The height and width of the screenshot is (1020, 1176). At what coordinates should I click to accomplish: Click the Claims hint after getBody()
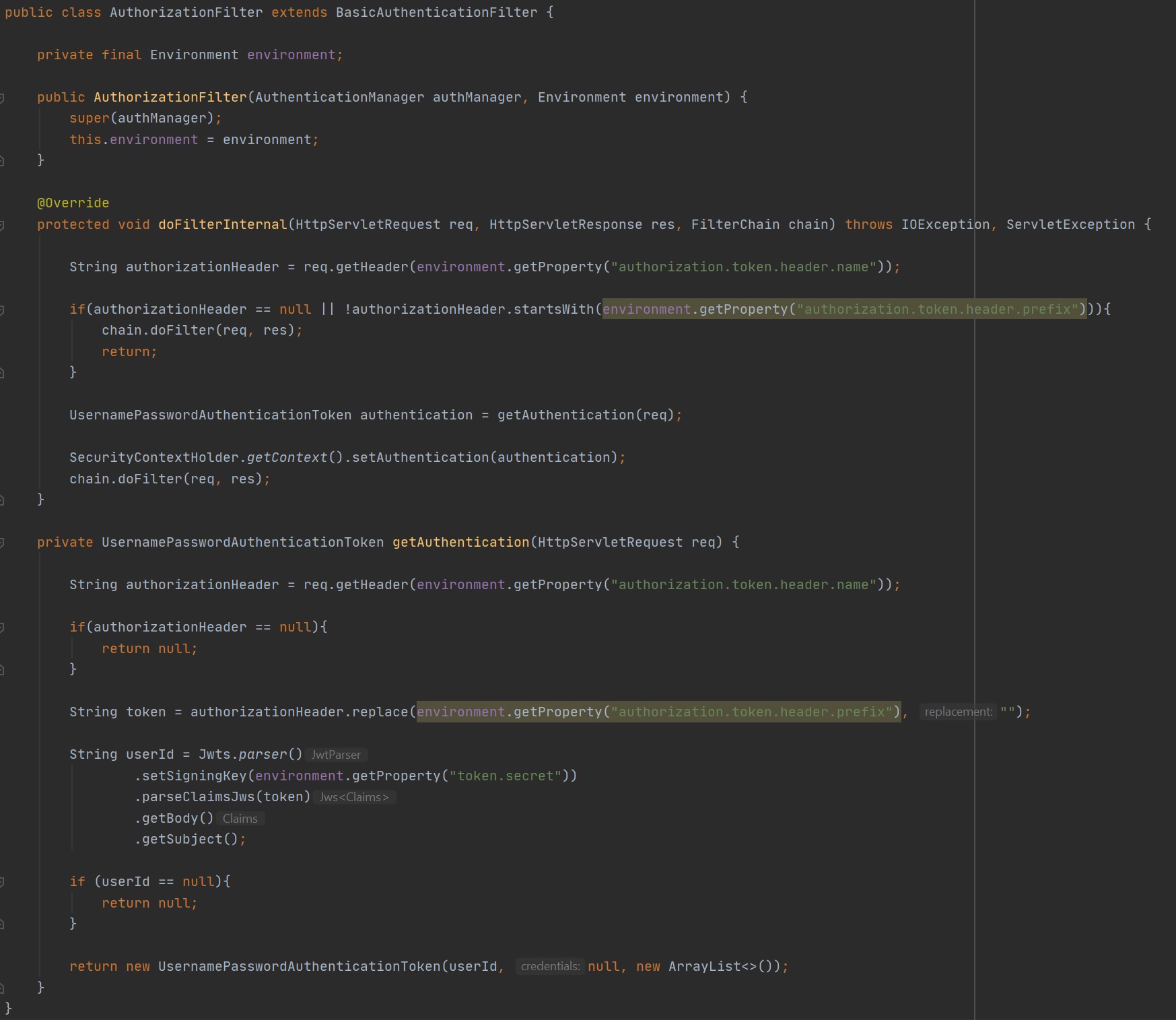[x=240, y=819]
